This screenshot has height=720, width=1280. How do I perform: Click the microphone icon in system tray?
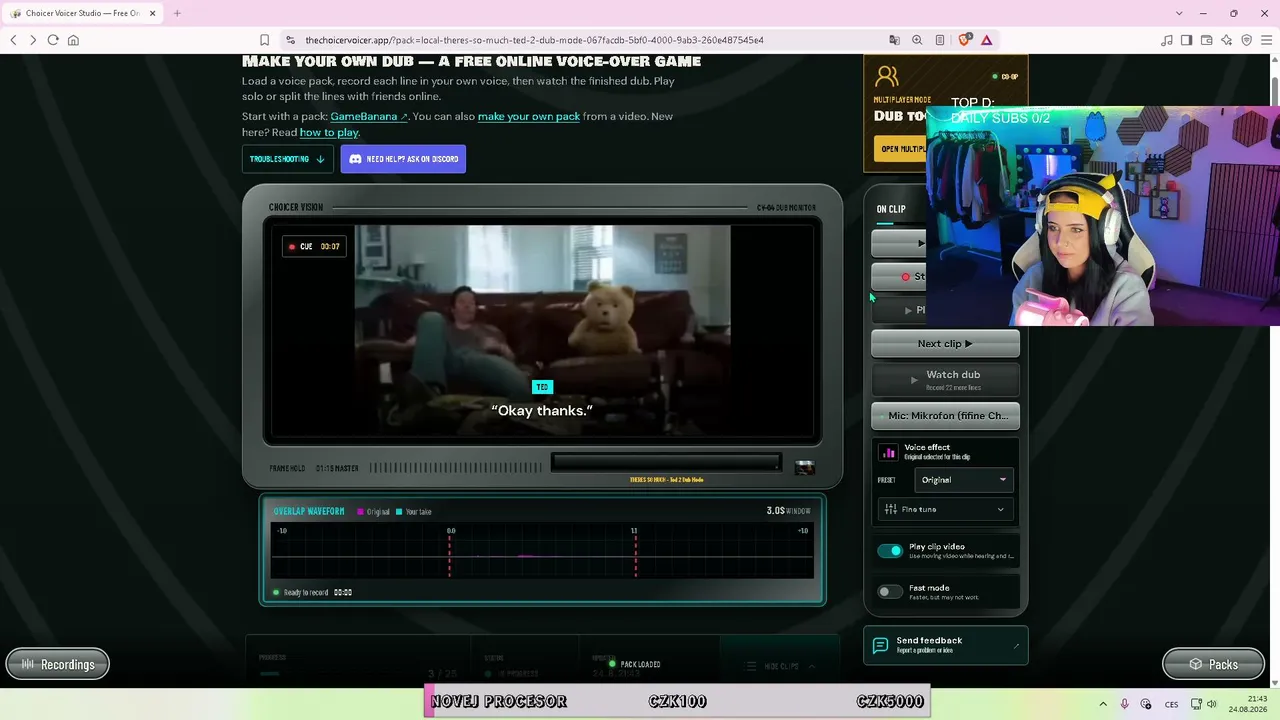point(1125,704)
